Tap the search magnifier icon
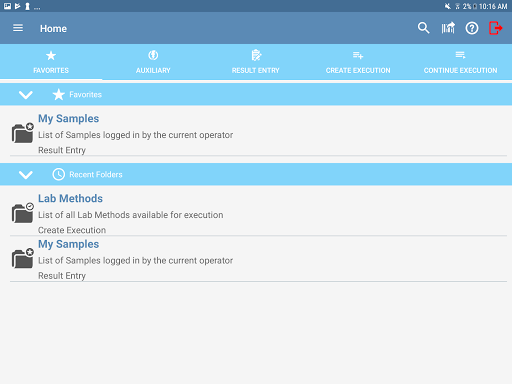This screenshot has width=512, height=384. [x=423, y=28]
